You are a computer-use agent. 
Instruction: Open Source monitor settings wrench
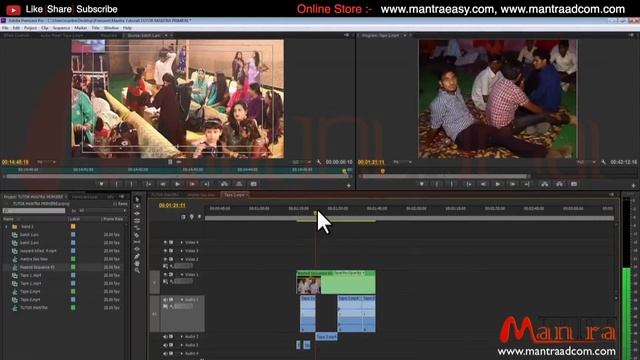click(319, 162)
